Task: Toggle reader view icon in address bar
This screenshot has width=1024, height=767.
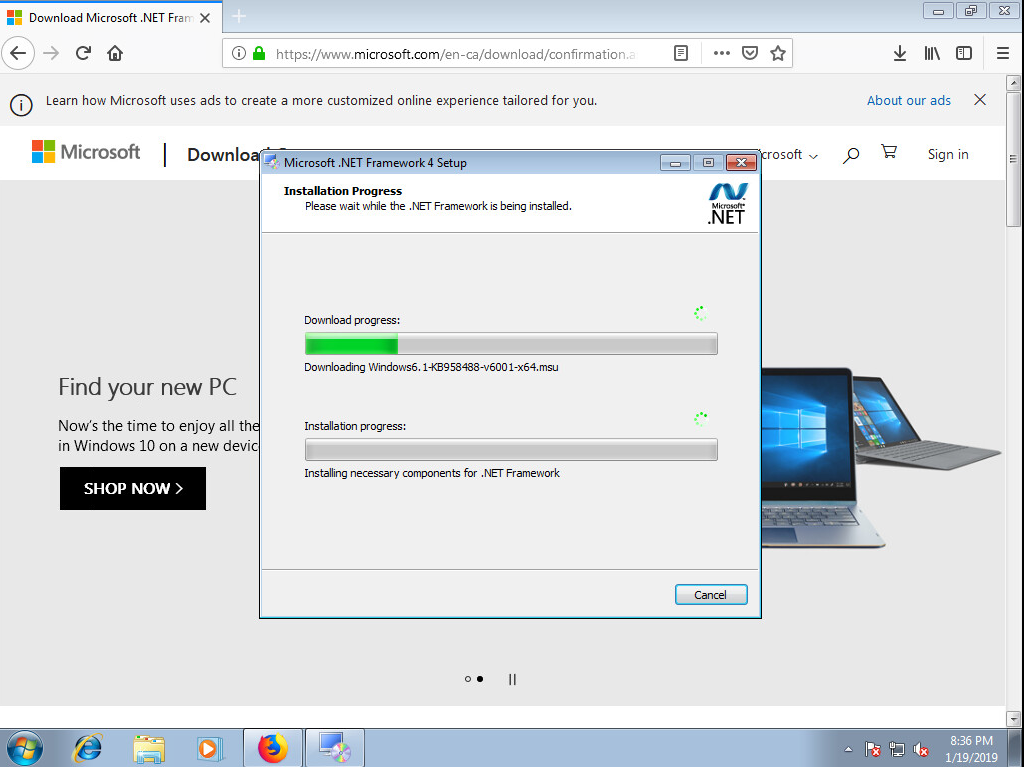Action: click(x=680, y=54)
